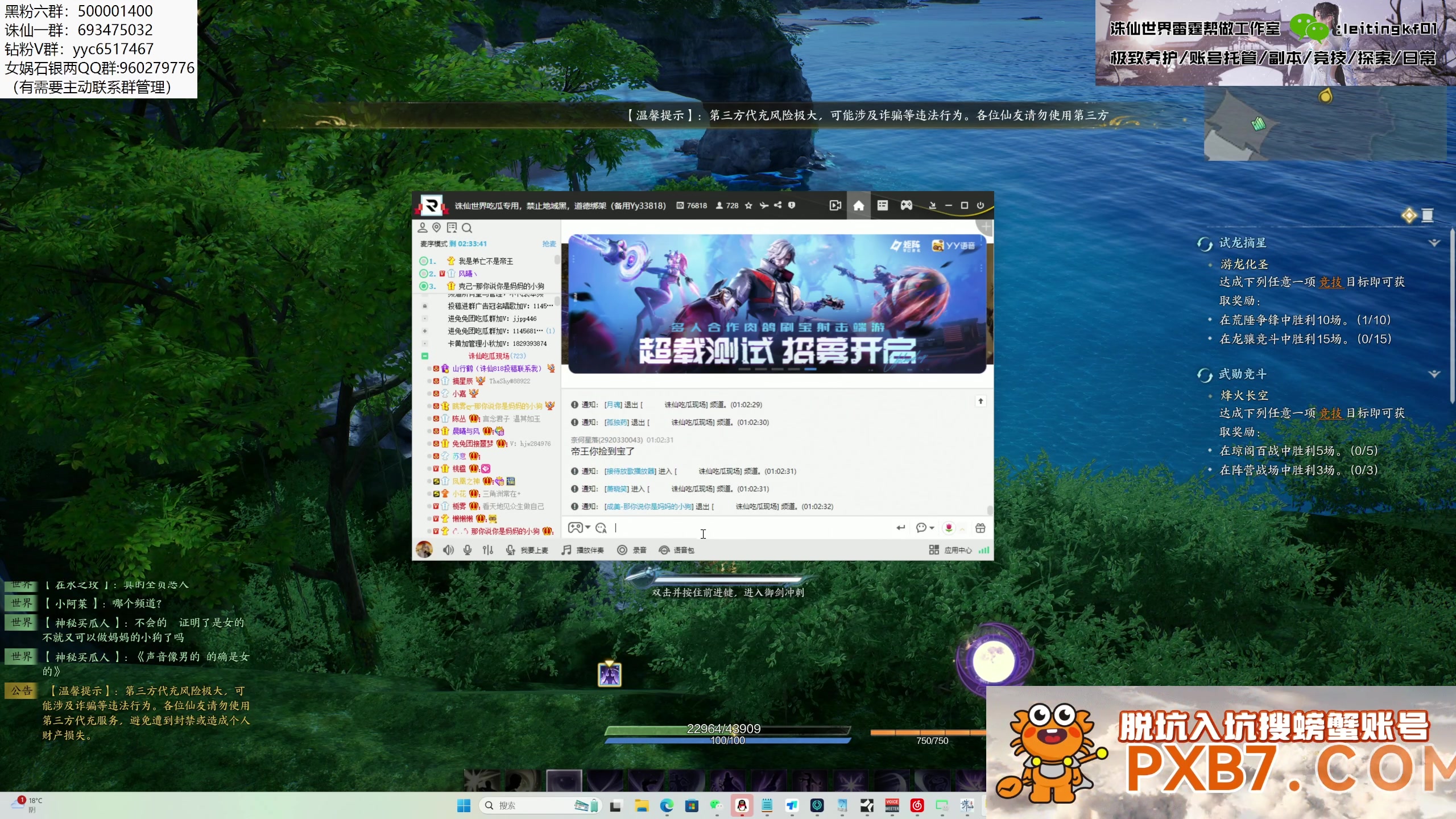The image size is (1456, 819).
Task: Click the mini-mode download arrow icon
Action: (x=932, y=205)
